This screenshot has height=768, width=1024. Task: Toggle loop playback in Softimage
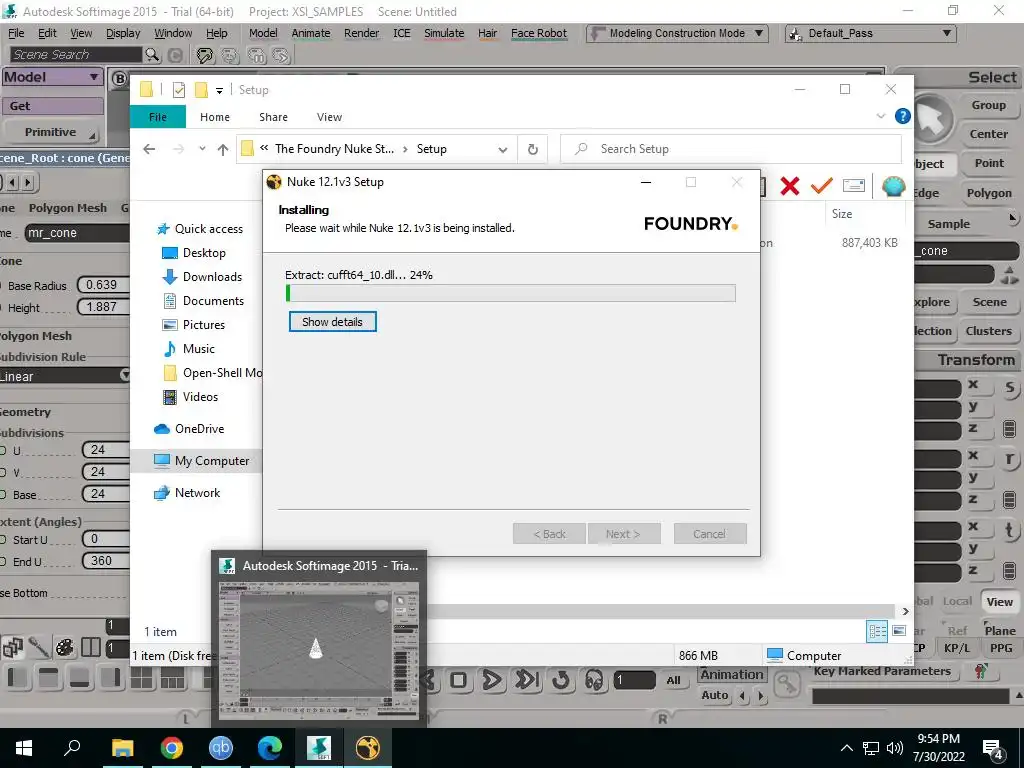point(561,680)
